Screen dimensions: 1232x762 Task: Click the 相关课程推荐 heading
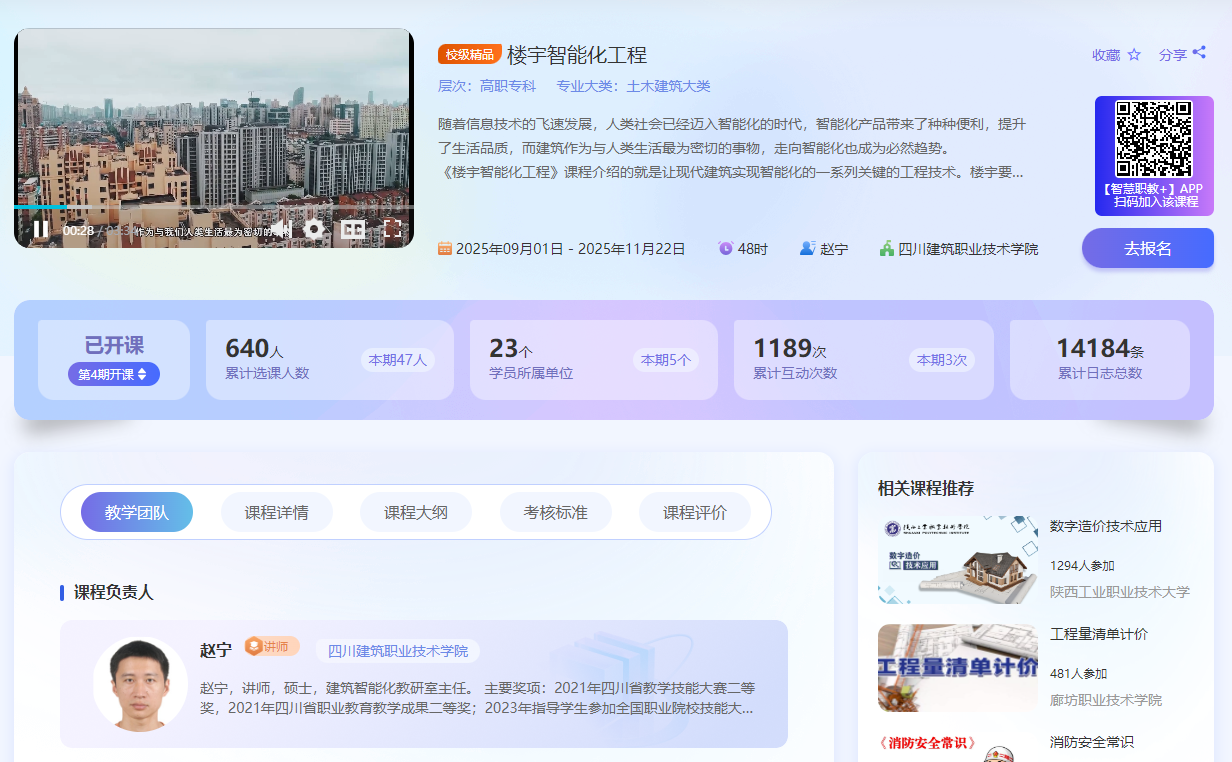tap(926, 488)
